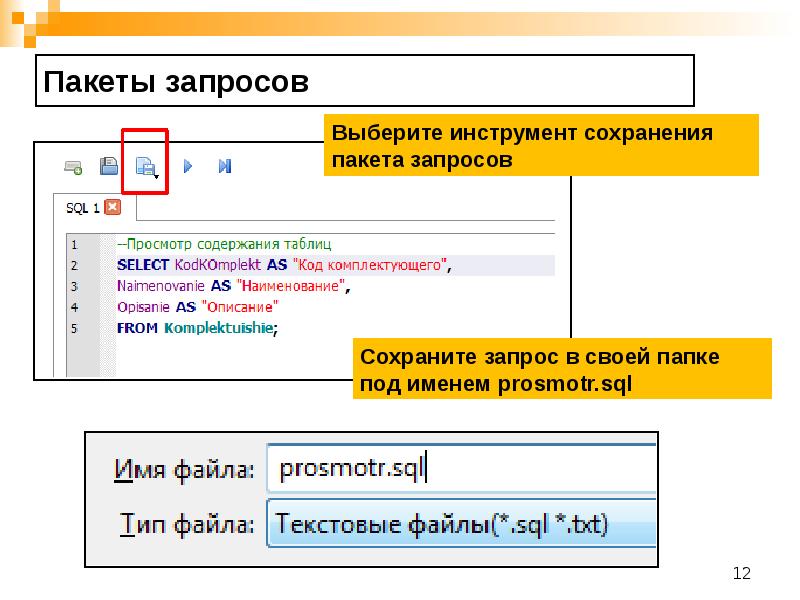Click the Komplektuishie table name
Screen dimensions: 800x600
point(220,328)
